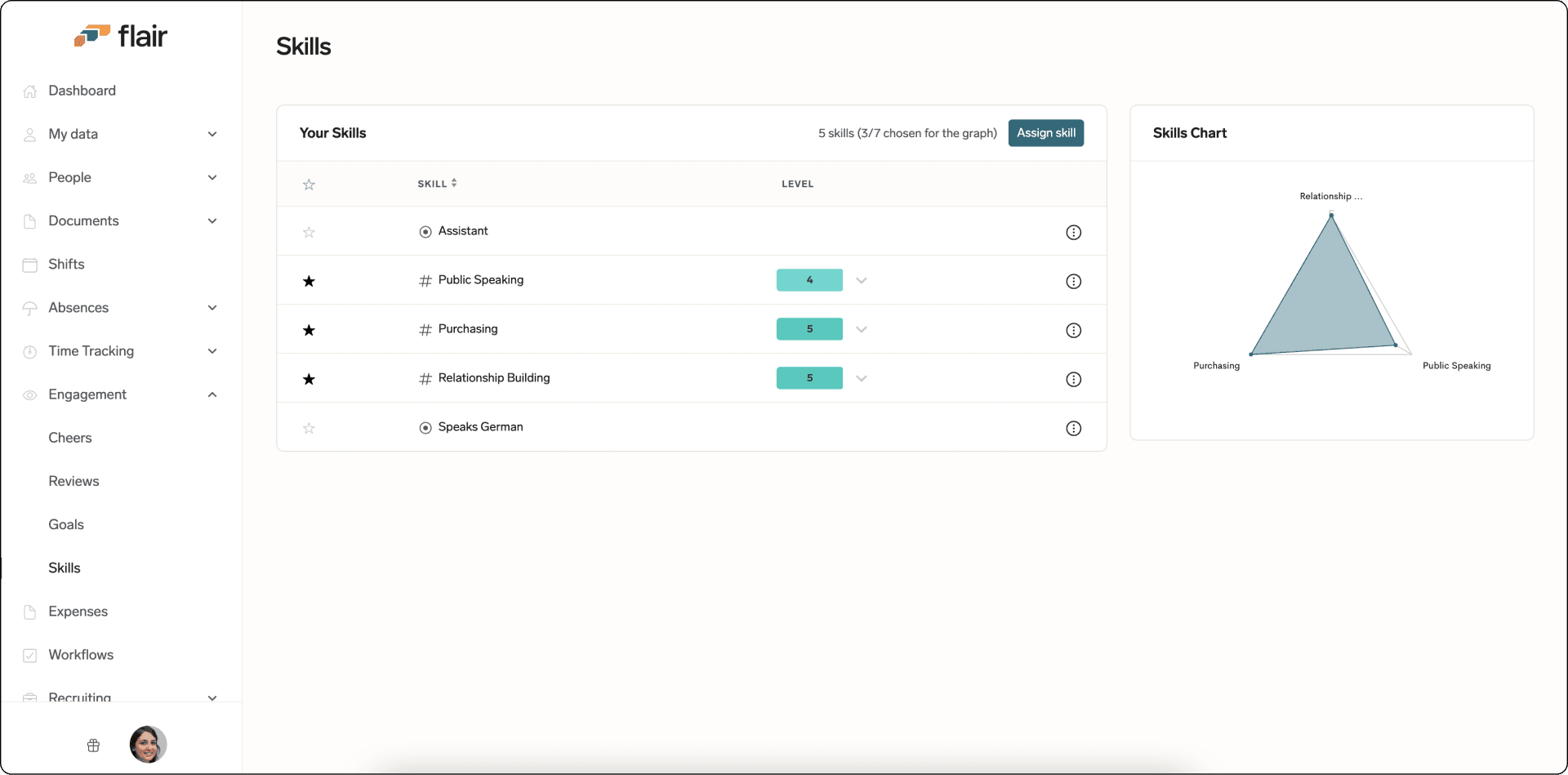Open Workflows in sidebar
This screenshot has width=1568, height=775.
click(81, 655)
